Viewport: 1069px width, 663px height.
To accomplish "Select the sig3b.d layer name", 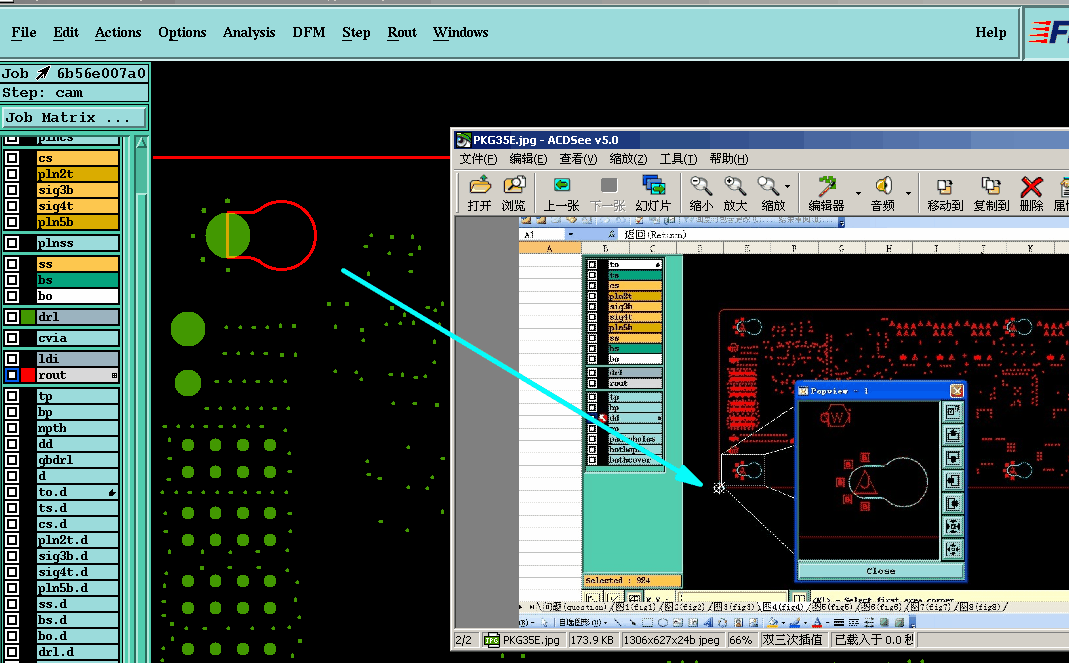I will [x=78, y=556].
